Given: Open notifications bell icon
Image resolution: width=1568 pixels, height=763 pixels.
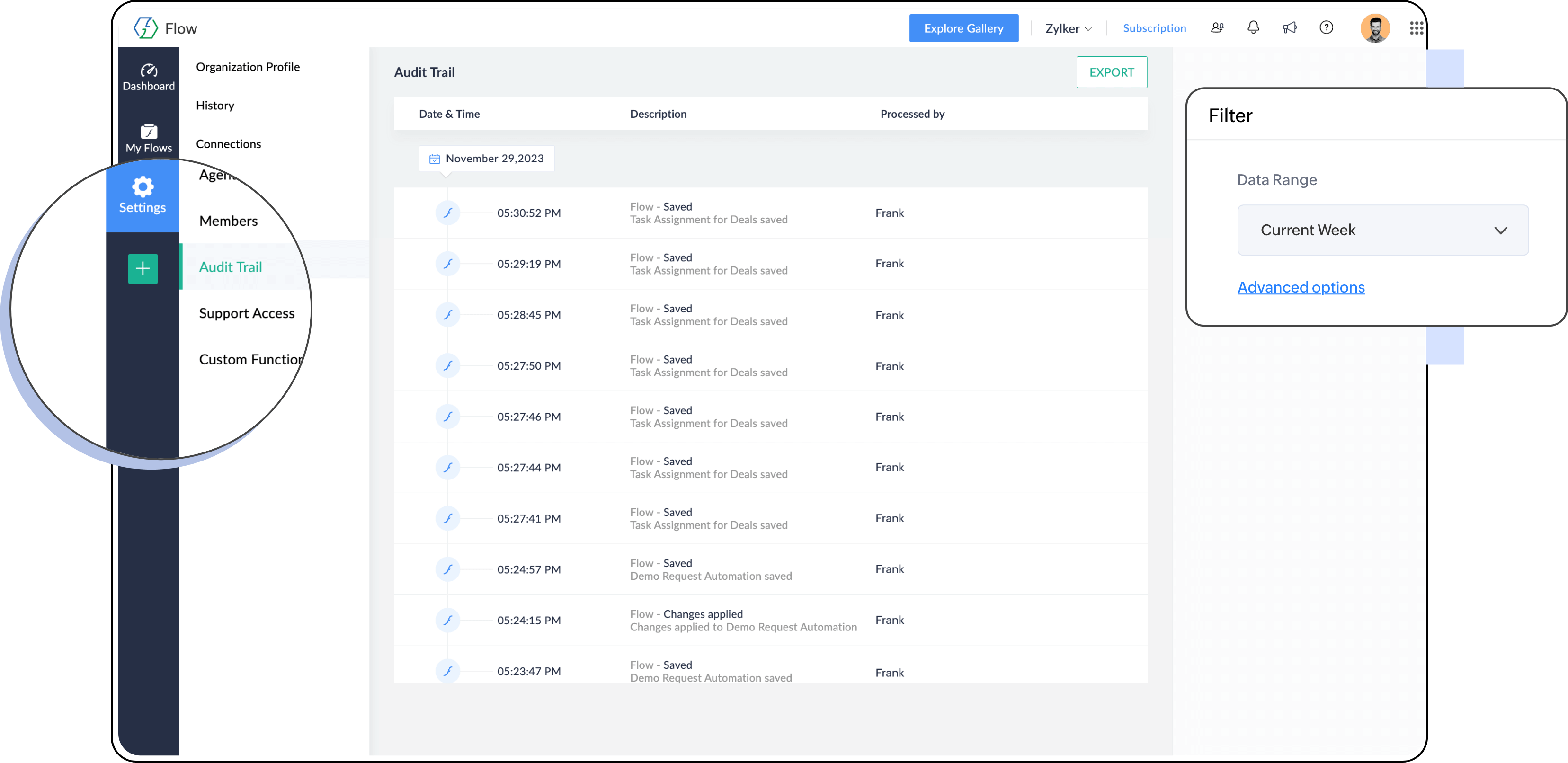Looking at the screenshot, I should [x=1253, y=28].
